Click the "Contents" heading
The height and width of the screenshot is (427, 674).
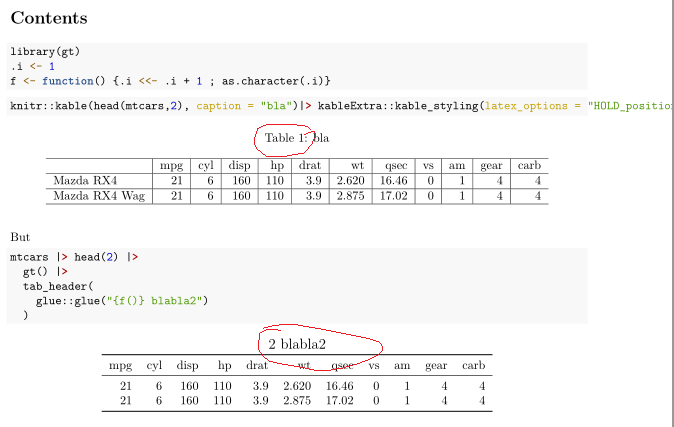[49, 18]
